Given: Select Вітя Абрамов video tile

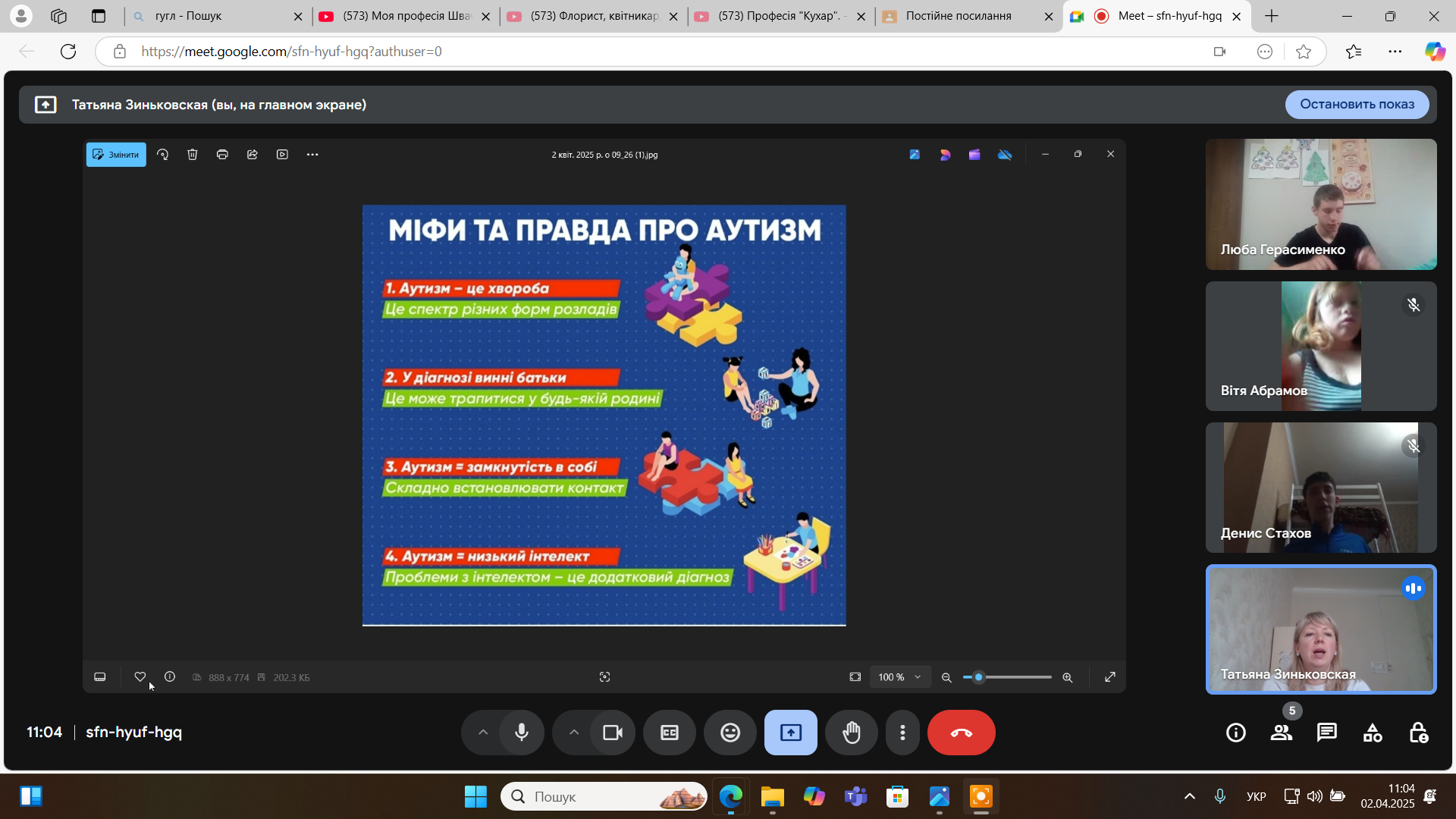Looking at the screenshot, I should (x=1321, y=346).
